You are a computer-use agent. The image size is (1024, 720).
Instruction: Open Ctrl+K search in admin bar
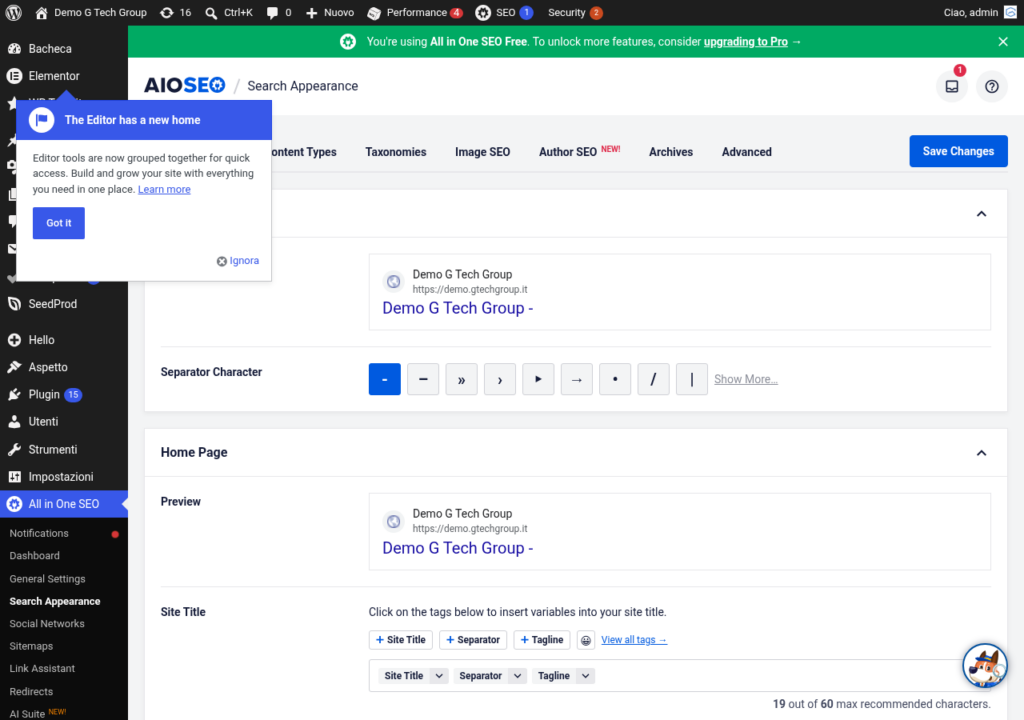tap(229, 12)
